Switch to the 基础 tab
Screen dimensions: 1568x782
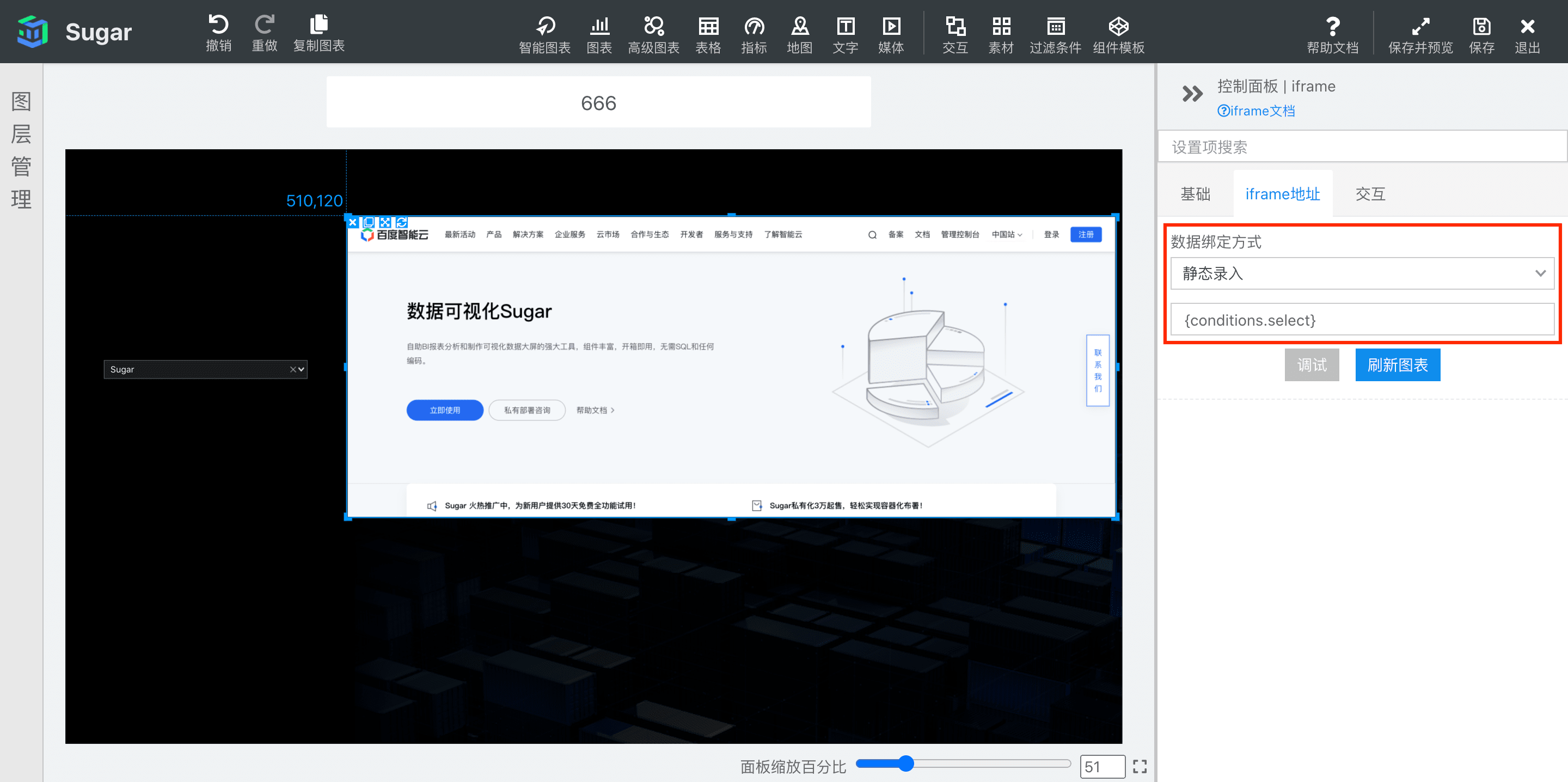(x=1195, y=194)
